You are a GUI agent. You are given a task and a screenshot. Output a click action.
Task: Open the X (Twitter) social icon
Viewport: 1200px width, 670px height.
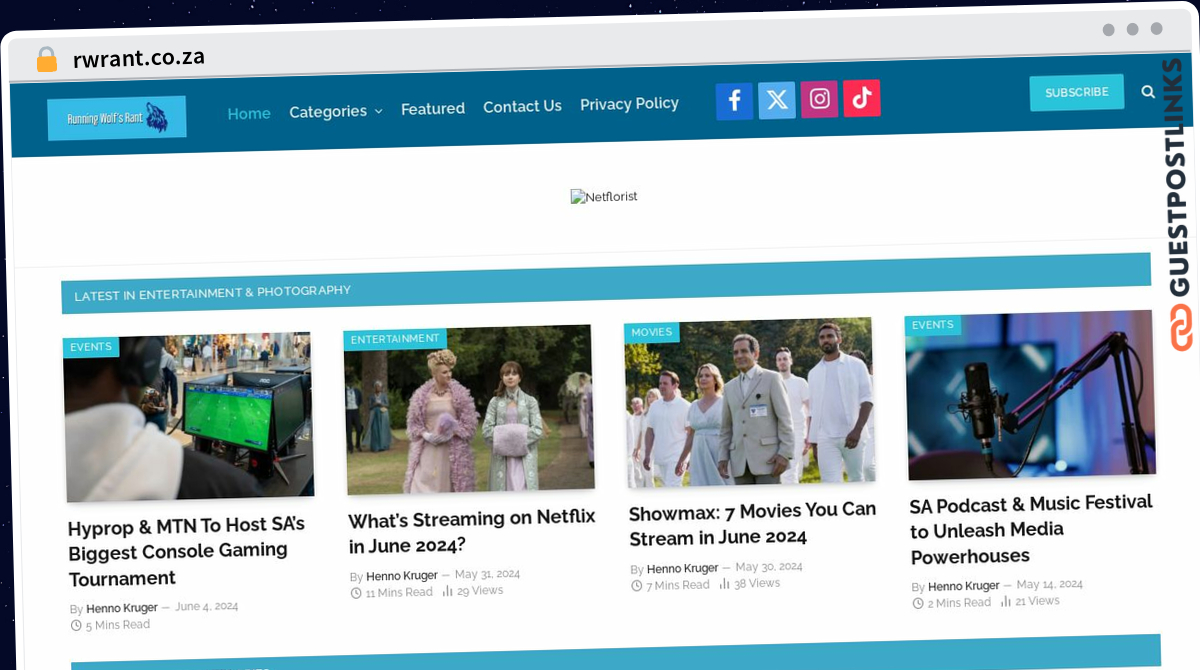click(777, 99)
